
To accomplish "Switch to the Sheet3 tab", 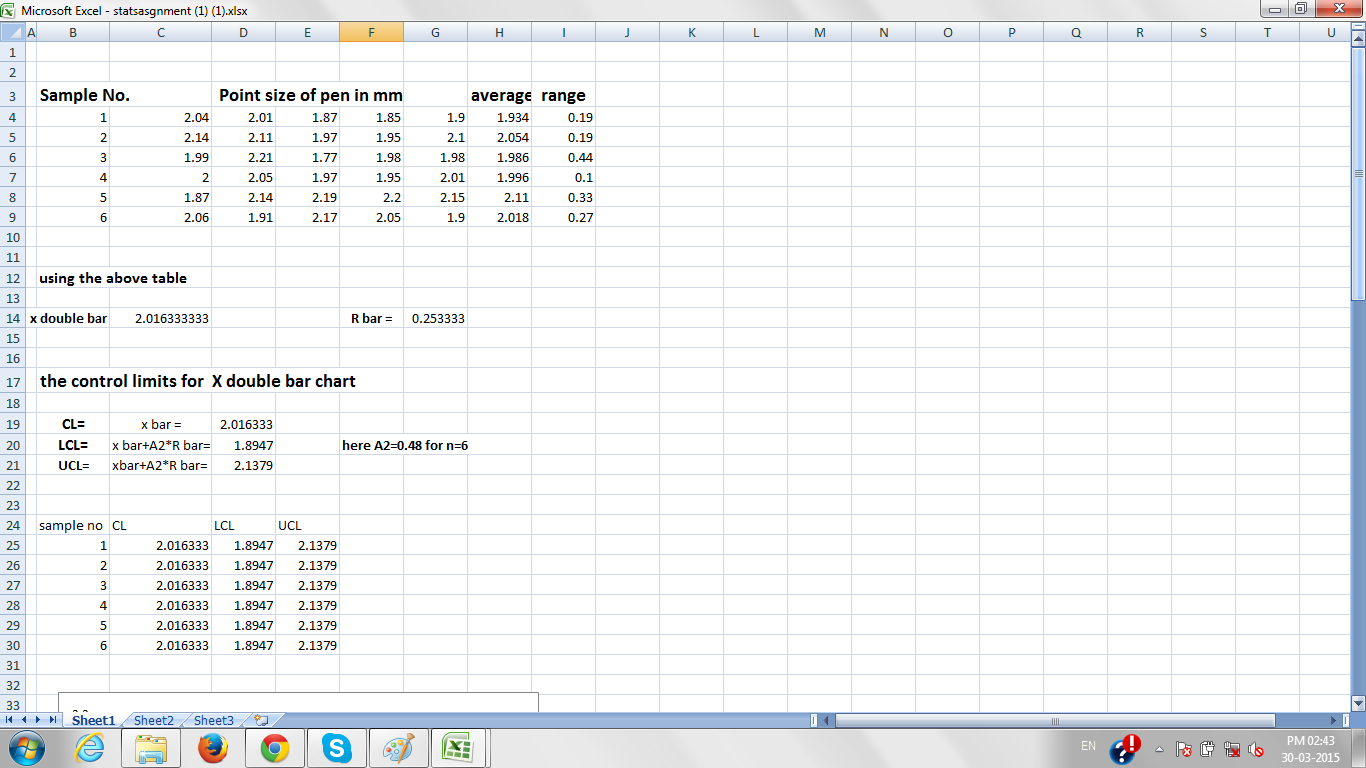I will click(x=214, y=720).
